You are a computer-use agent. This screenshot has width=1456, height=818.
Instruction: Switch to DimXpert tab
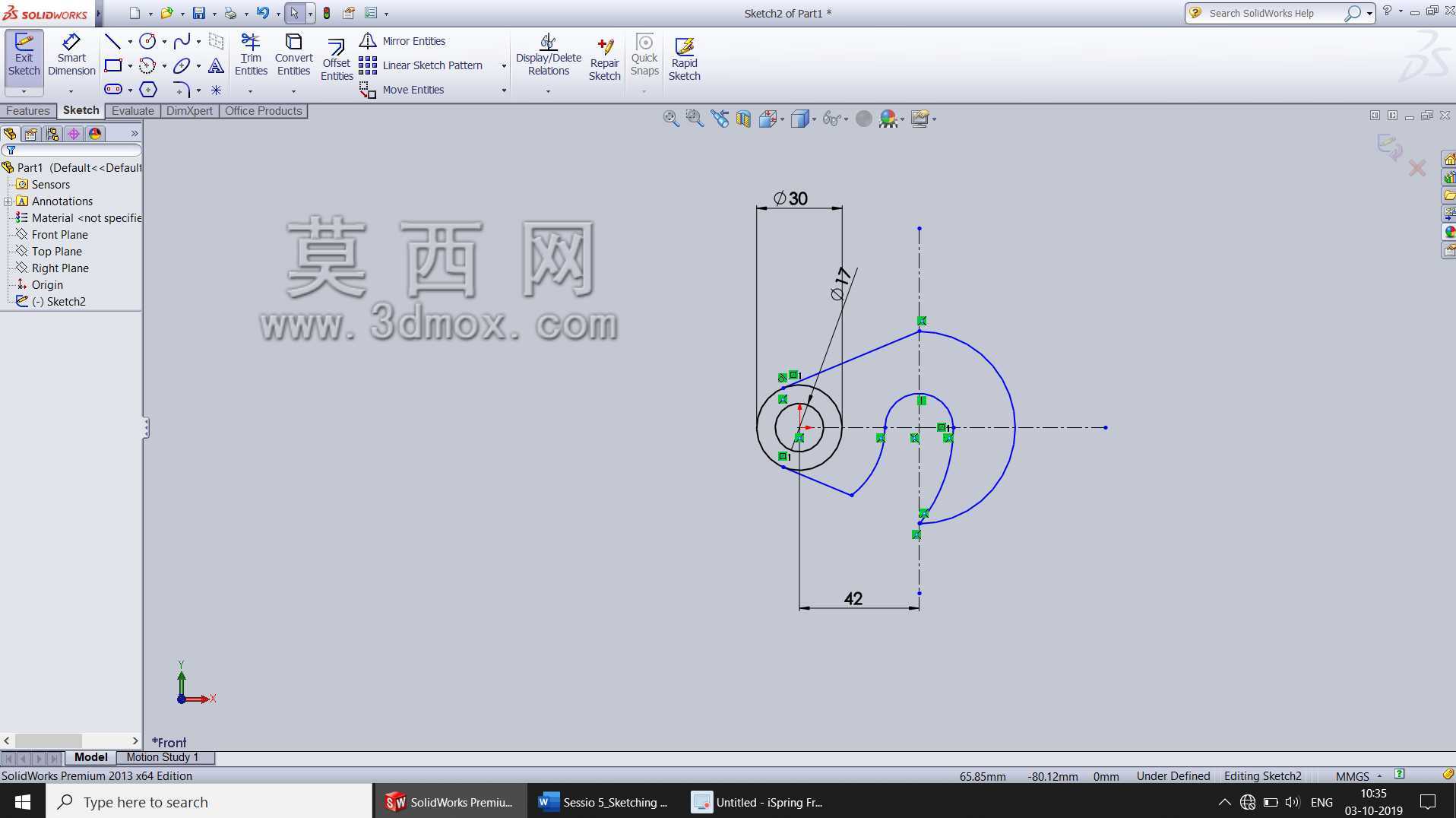click(189, 111)
